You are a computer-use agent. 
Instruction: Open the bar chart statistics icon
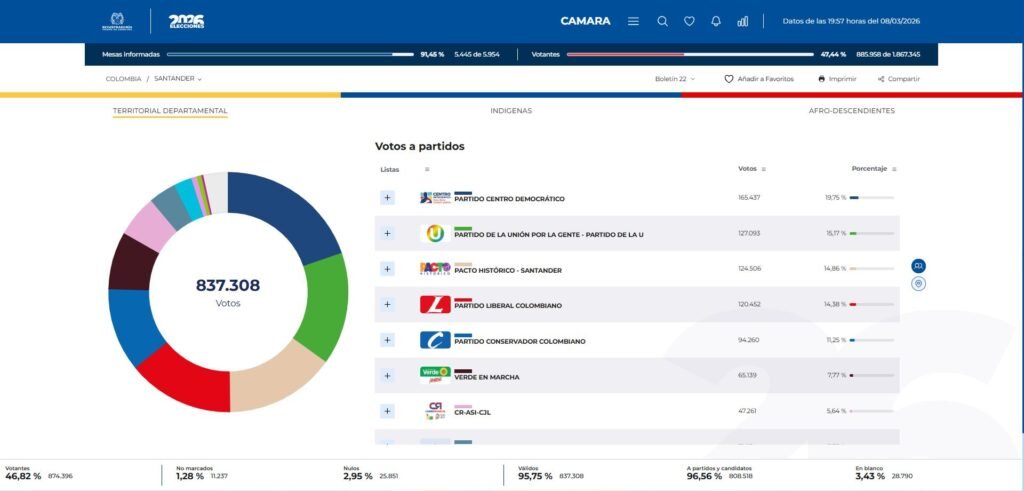pyautogui.click(x=743, y=21)
